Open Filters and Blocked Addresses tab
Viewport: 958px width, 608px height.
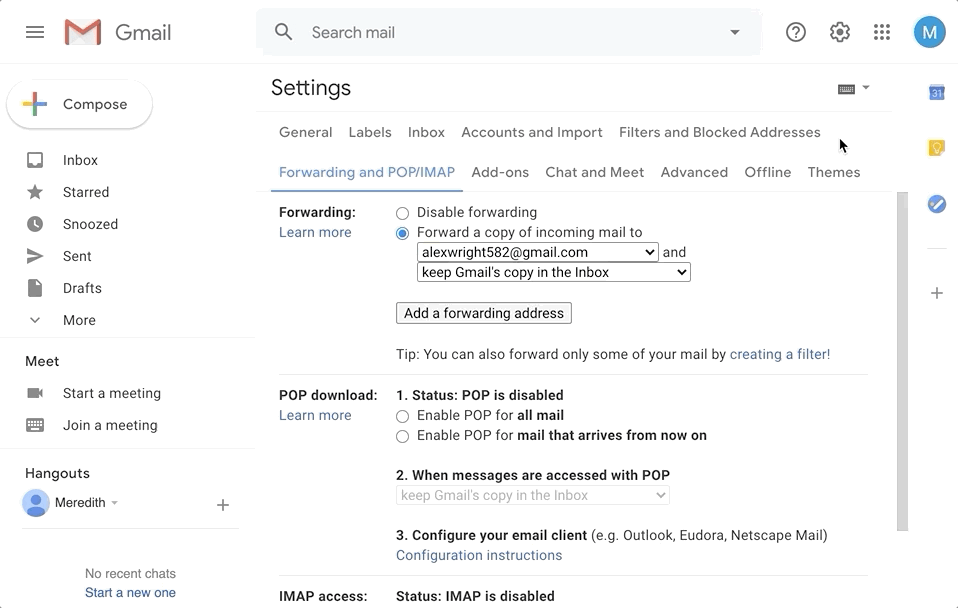tap(719, 132)
